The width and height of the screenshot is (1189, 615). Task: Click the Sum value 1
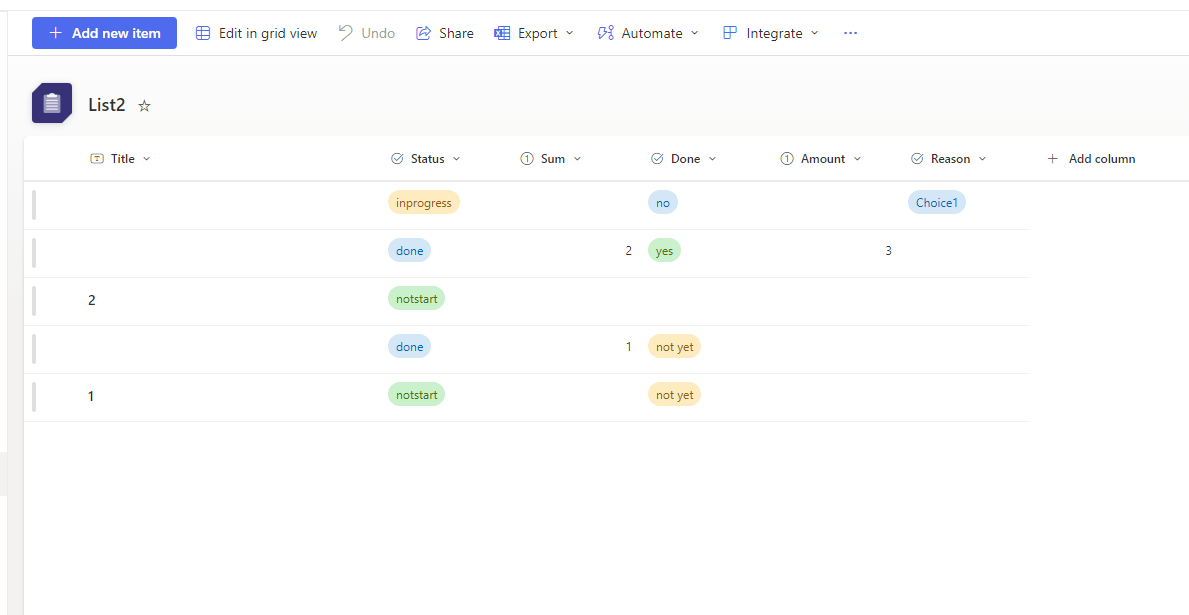click(629, 347)
